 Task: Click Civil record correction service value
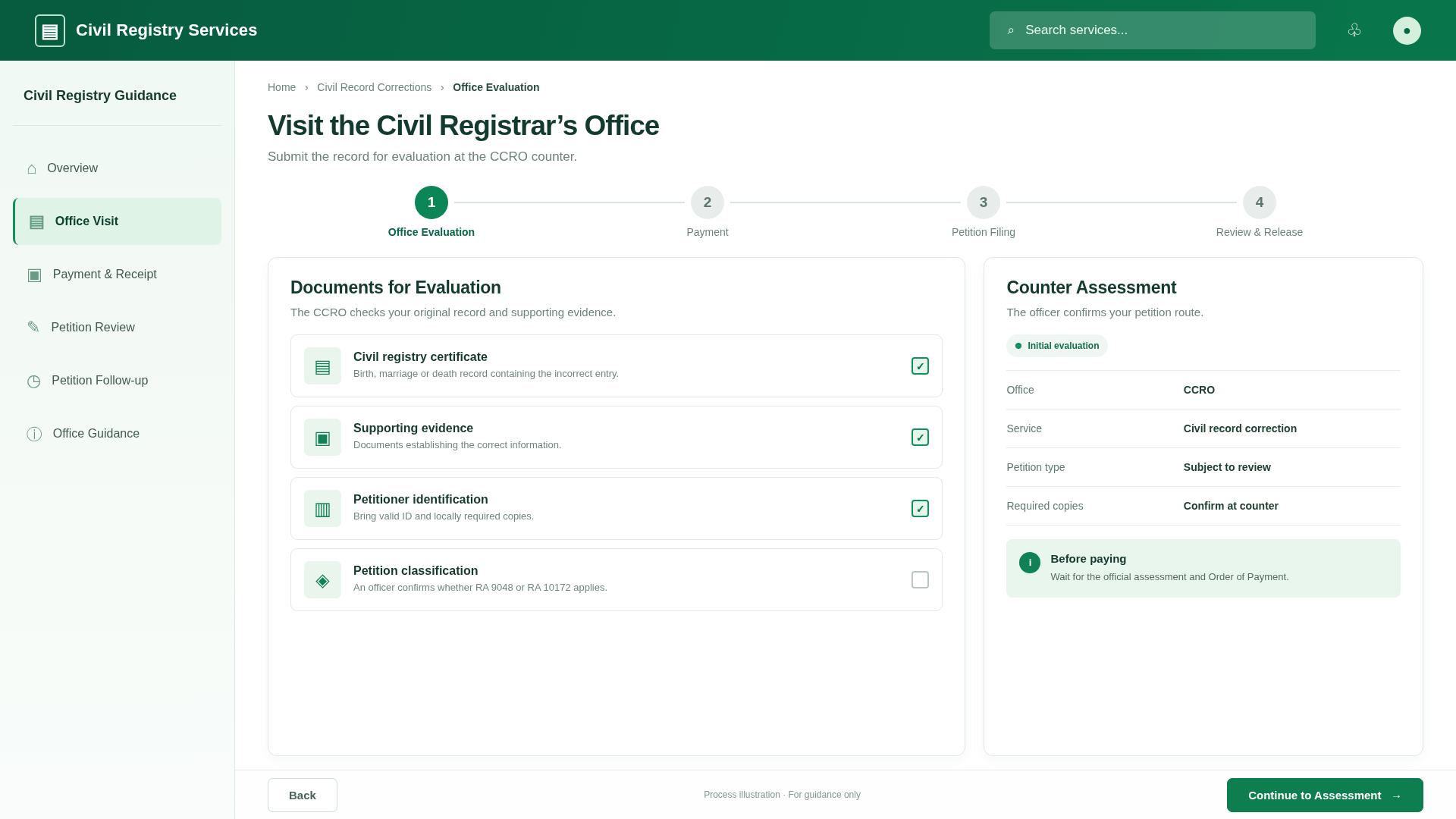(1240, 428)
